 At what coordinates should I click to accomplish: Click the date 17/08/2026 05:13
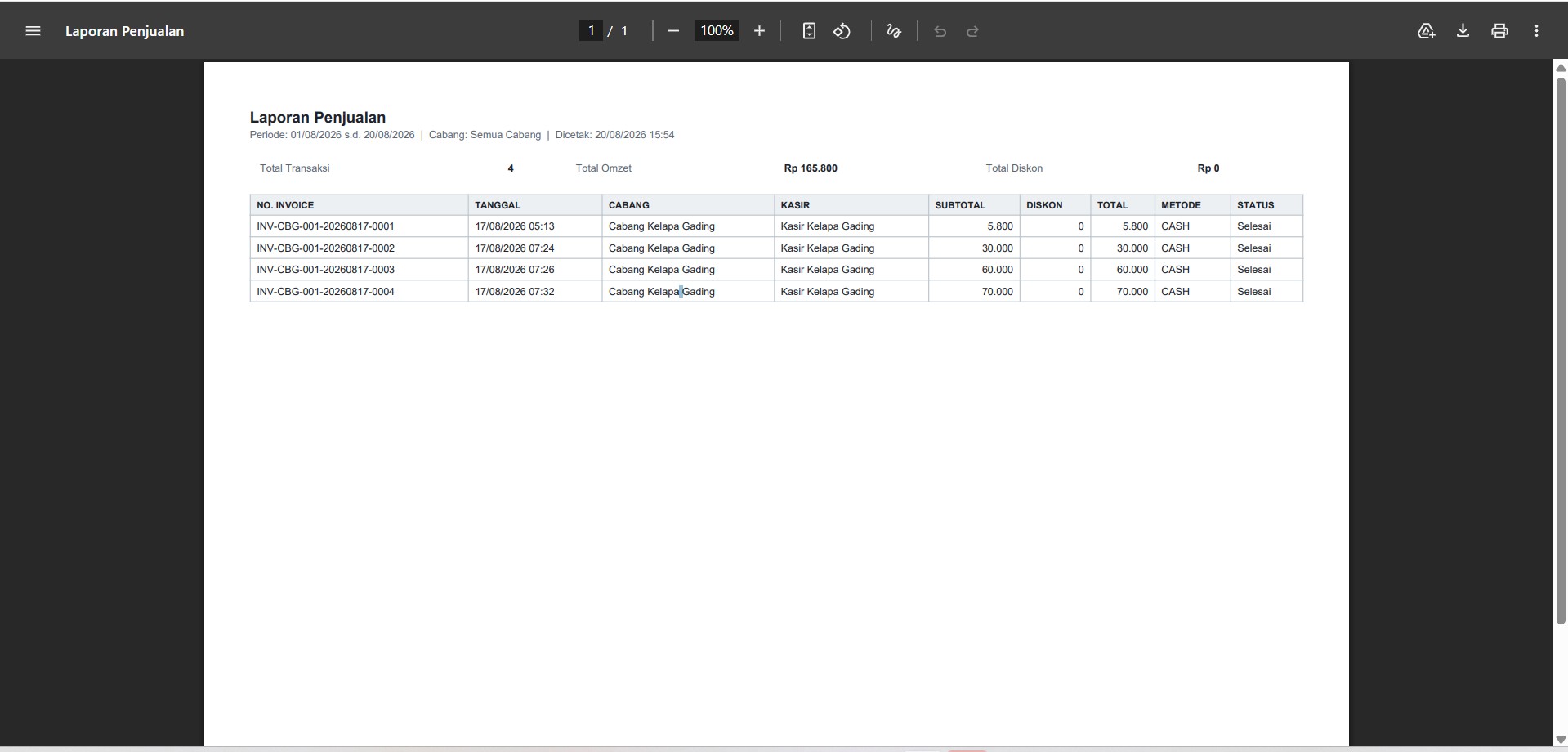[x=515, y=226]
